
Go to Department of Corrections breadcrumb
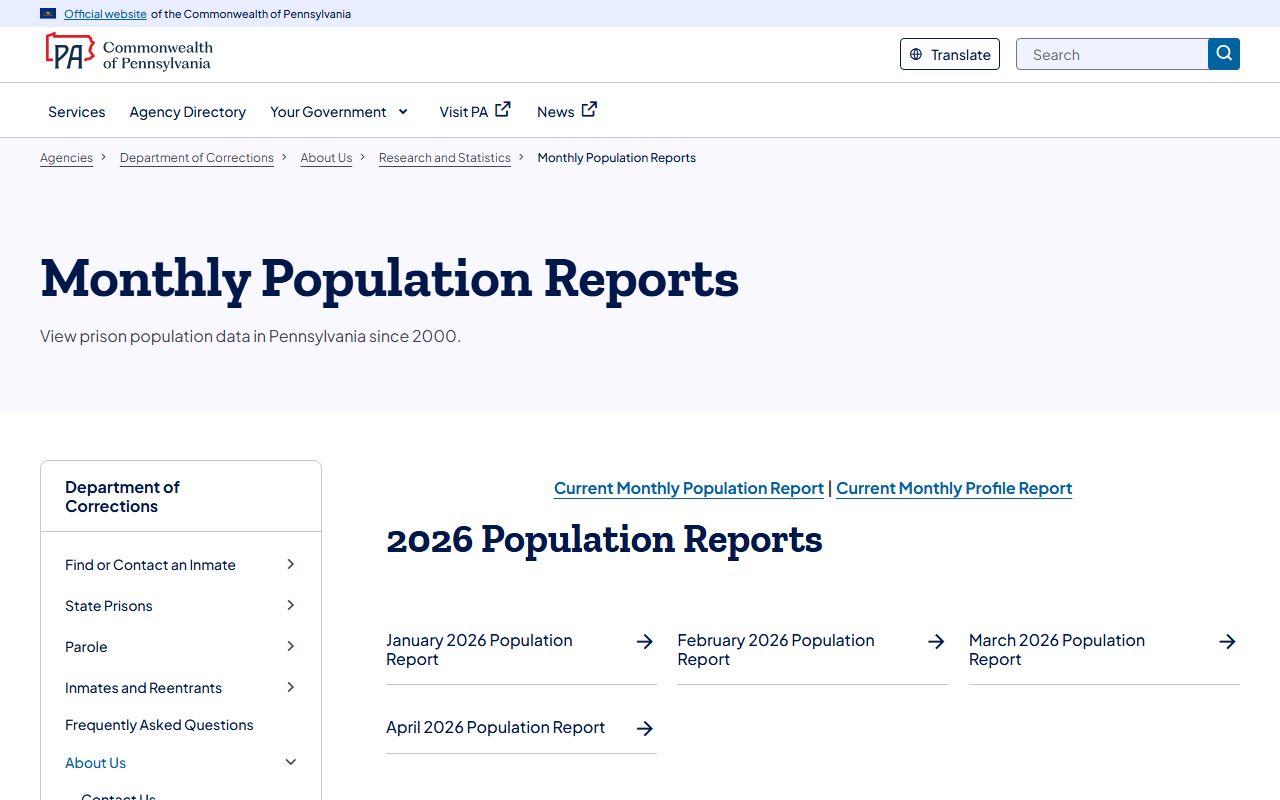[x=197, y=158]
